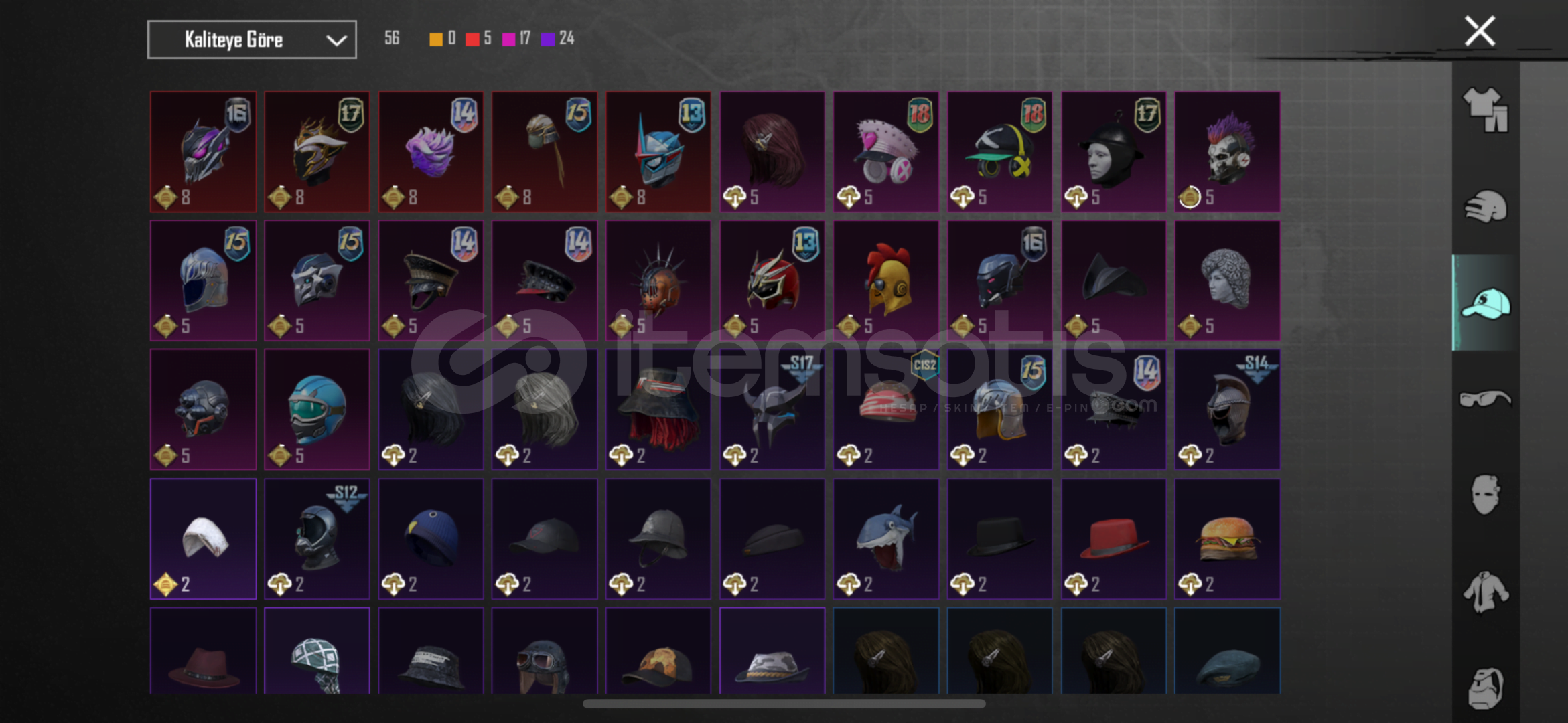Open the jacket tops category icon
This screenshot has height=723, width=1568.
pos(1486,592)
